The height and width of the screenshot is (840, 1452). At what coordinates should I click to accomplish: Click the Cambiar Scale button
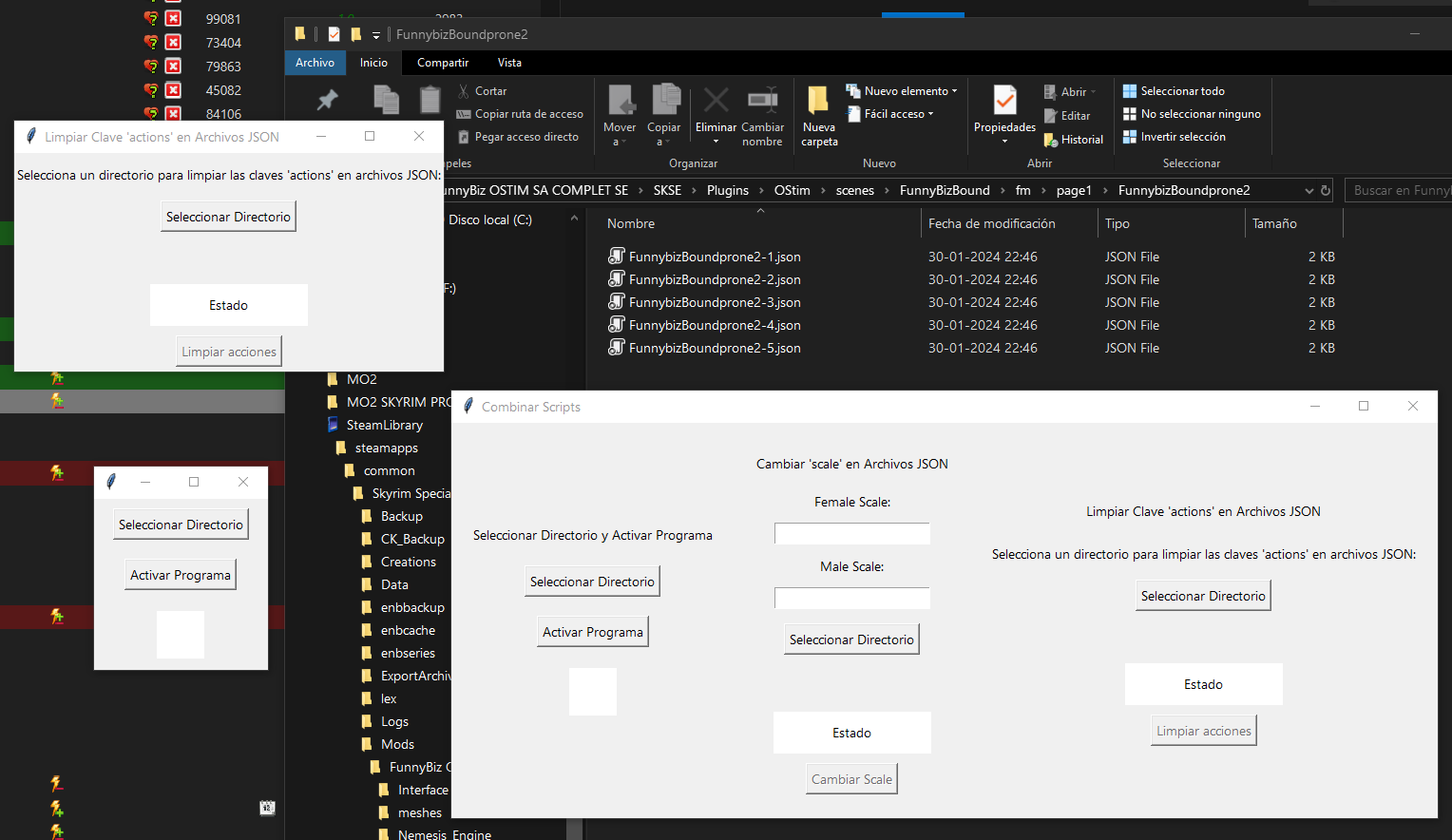pyautogui.click(x=852, y=779)
